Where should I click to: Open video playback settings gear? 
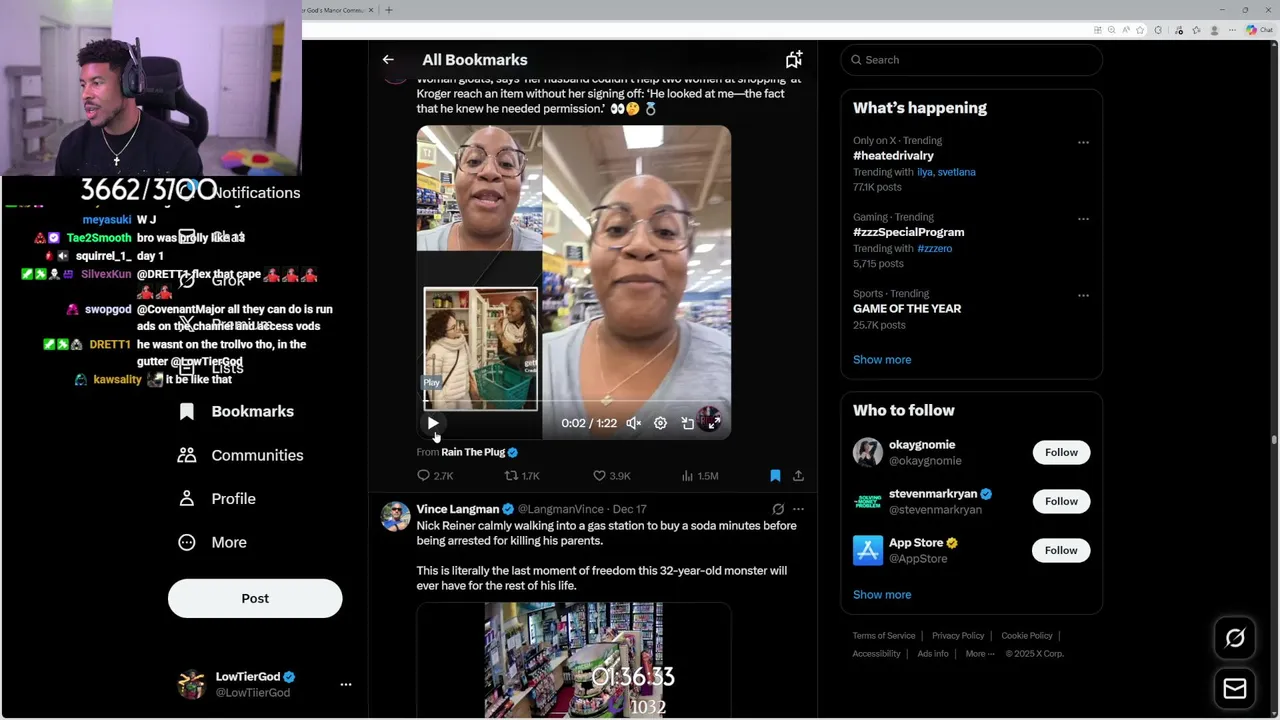(x=660, y=423)
